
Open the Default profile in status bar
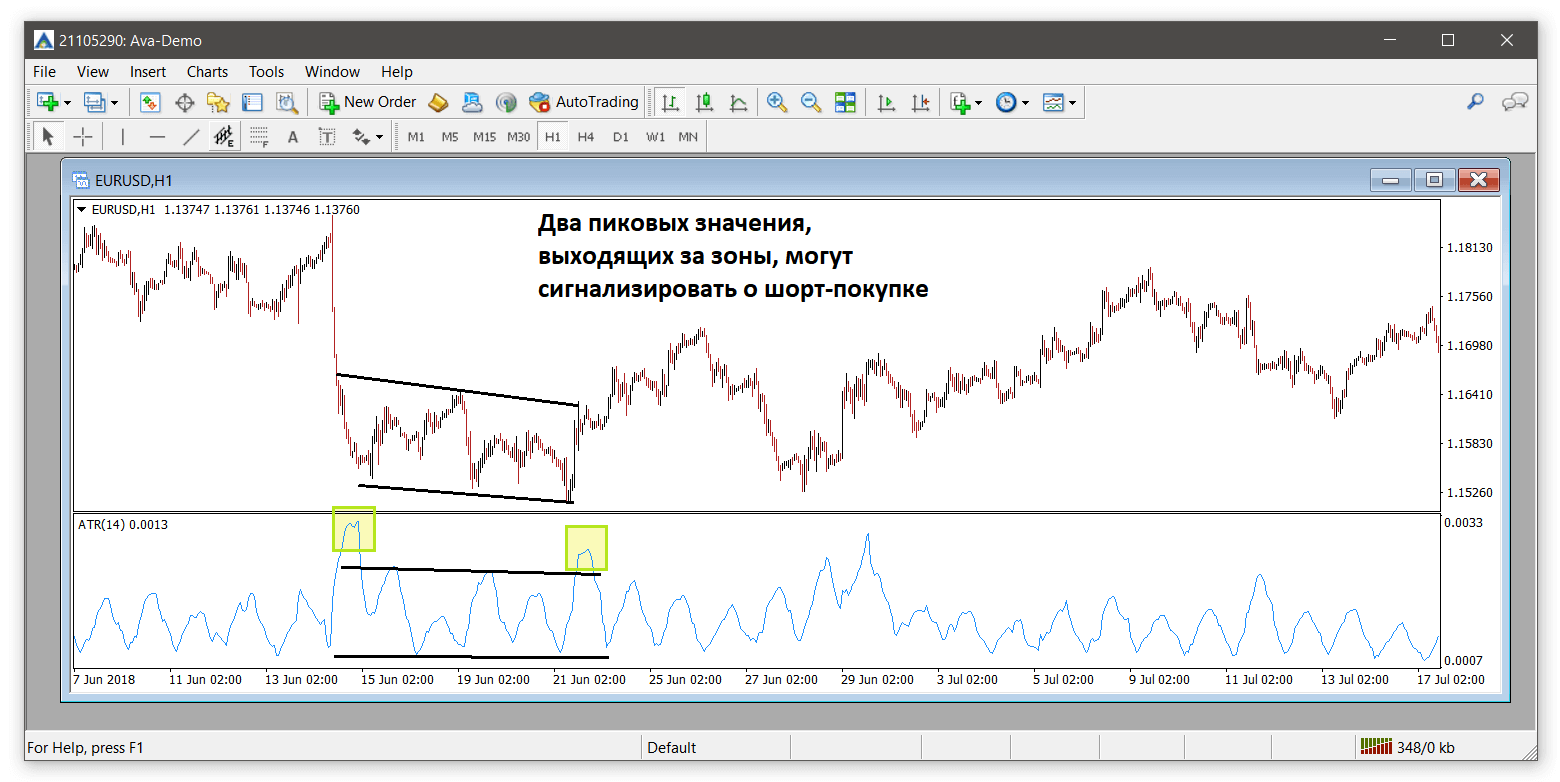point(672,747)
